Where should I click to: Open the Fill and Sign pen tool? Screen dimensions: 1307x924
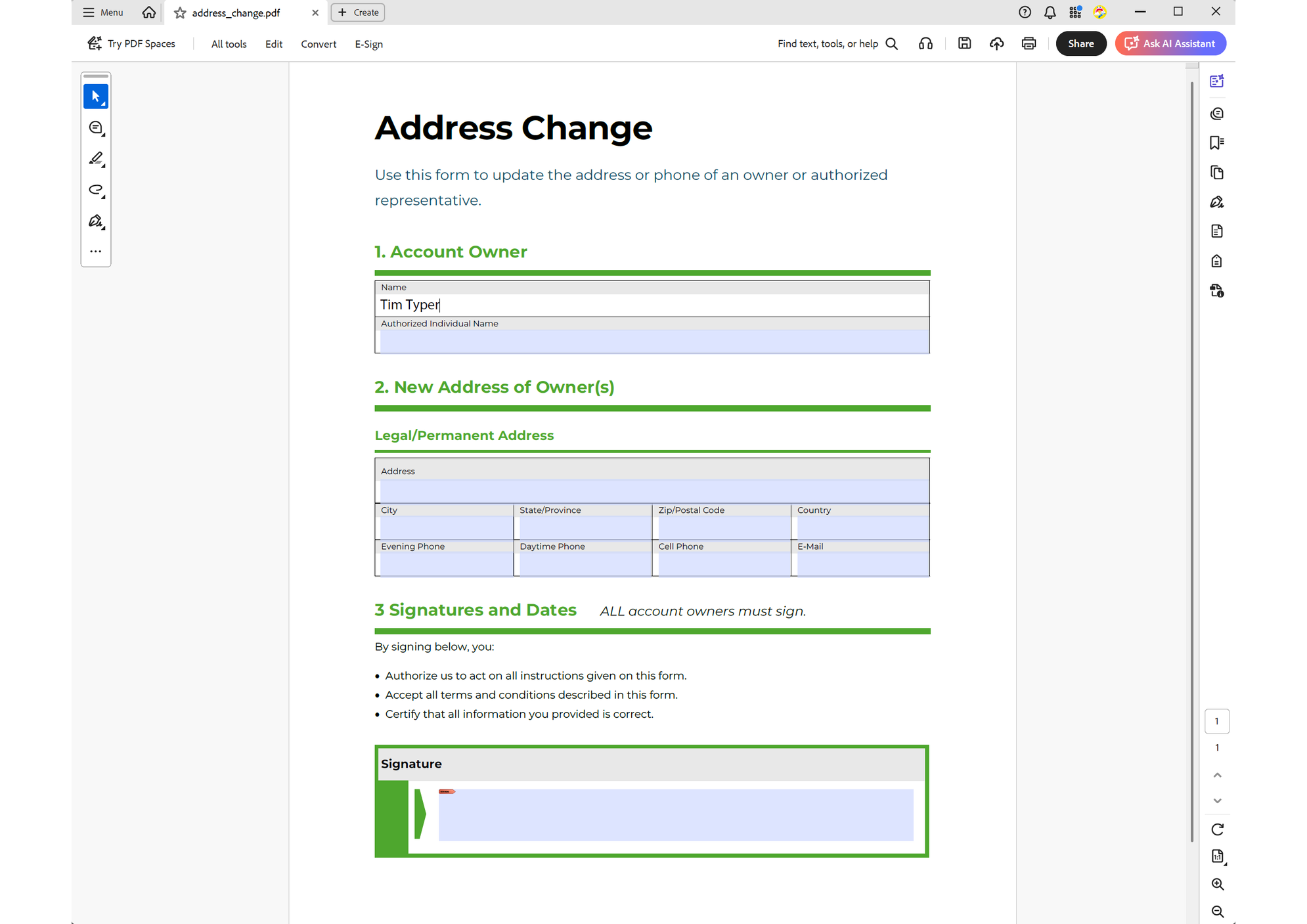pos(96,221)
